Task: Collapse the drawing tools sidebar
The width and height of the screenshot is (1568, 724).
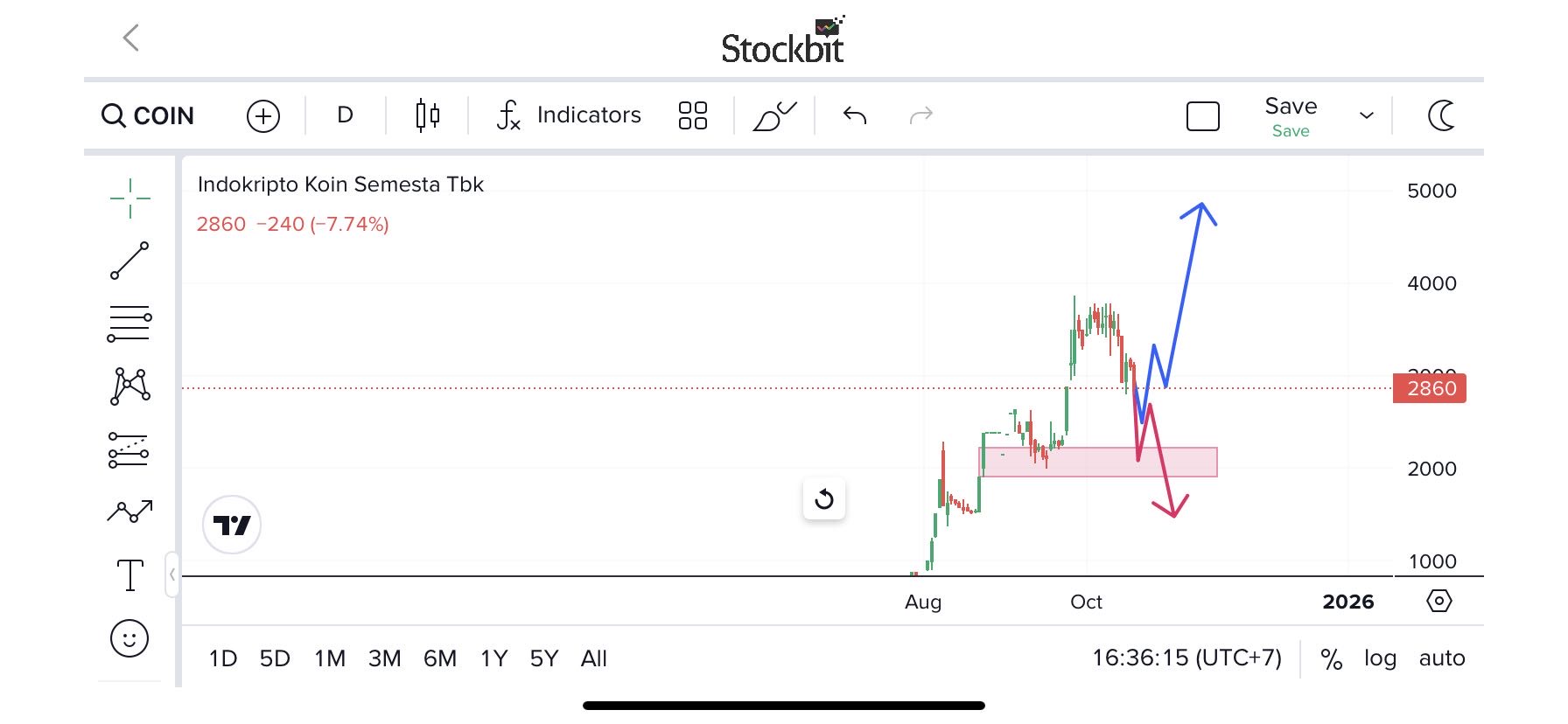Action: coord(172,574)
